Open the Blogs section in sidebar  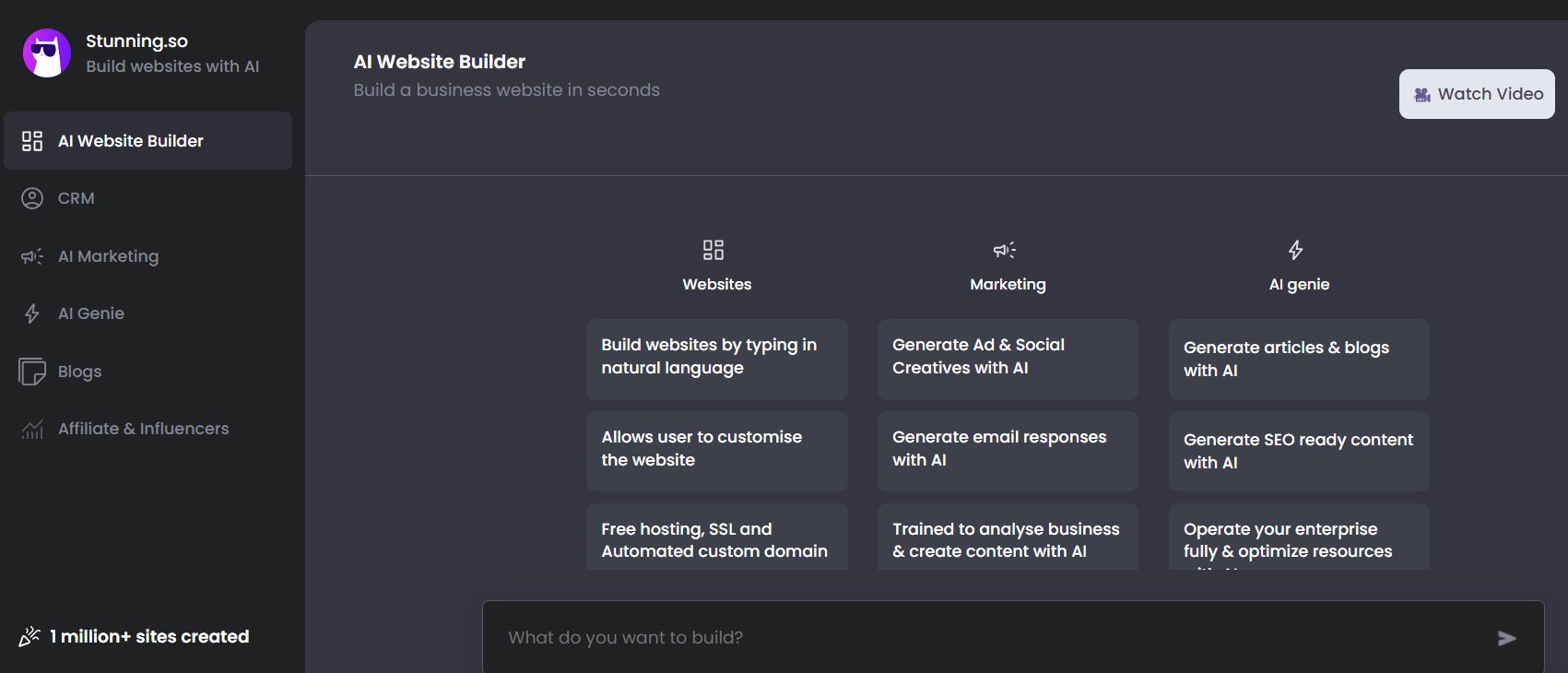pyautogui.click(x=80, y=372)
